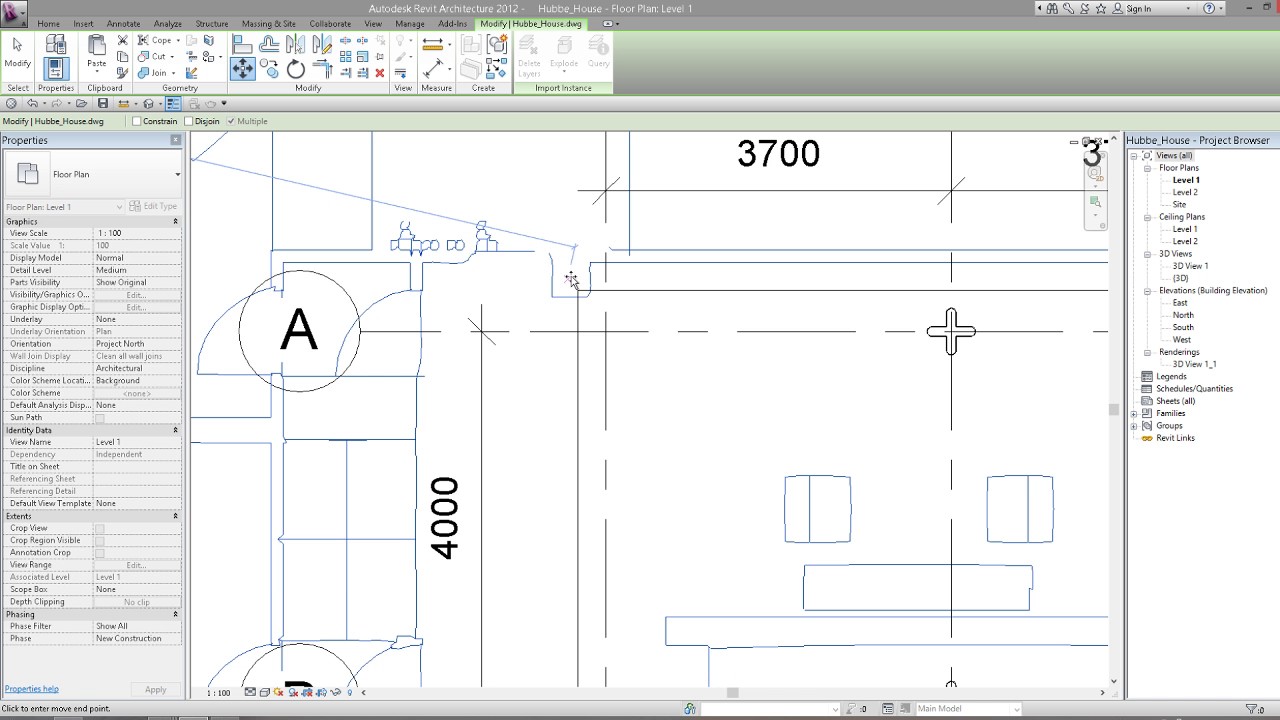Collapse the Graphics properties section
1280x720 pixels.
pos(175,221)
